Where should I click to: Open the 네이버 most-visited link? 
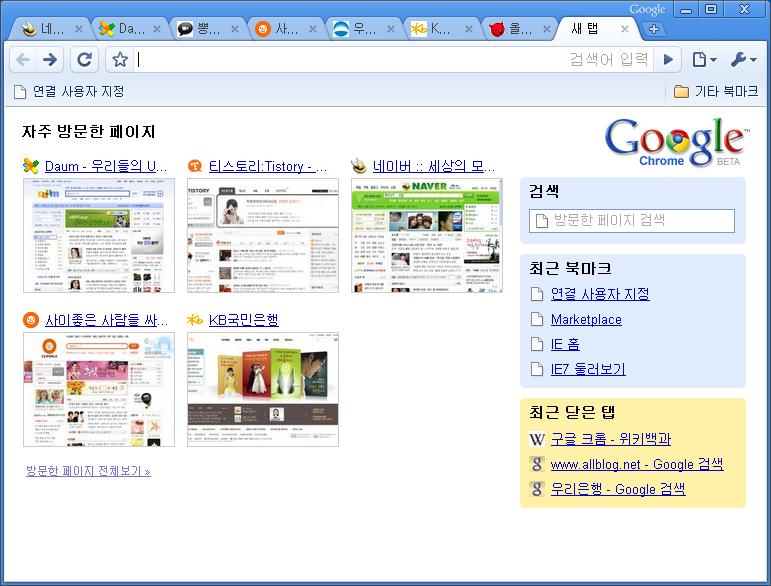(434, 166)
